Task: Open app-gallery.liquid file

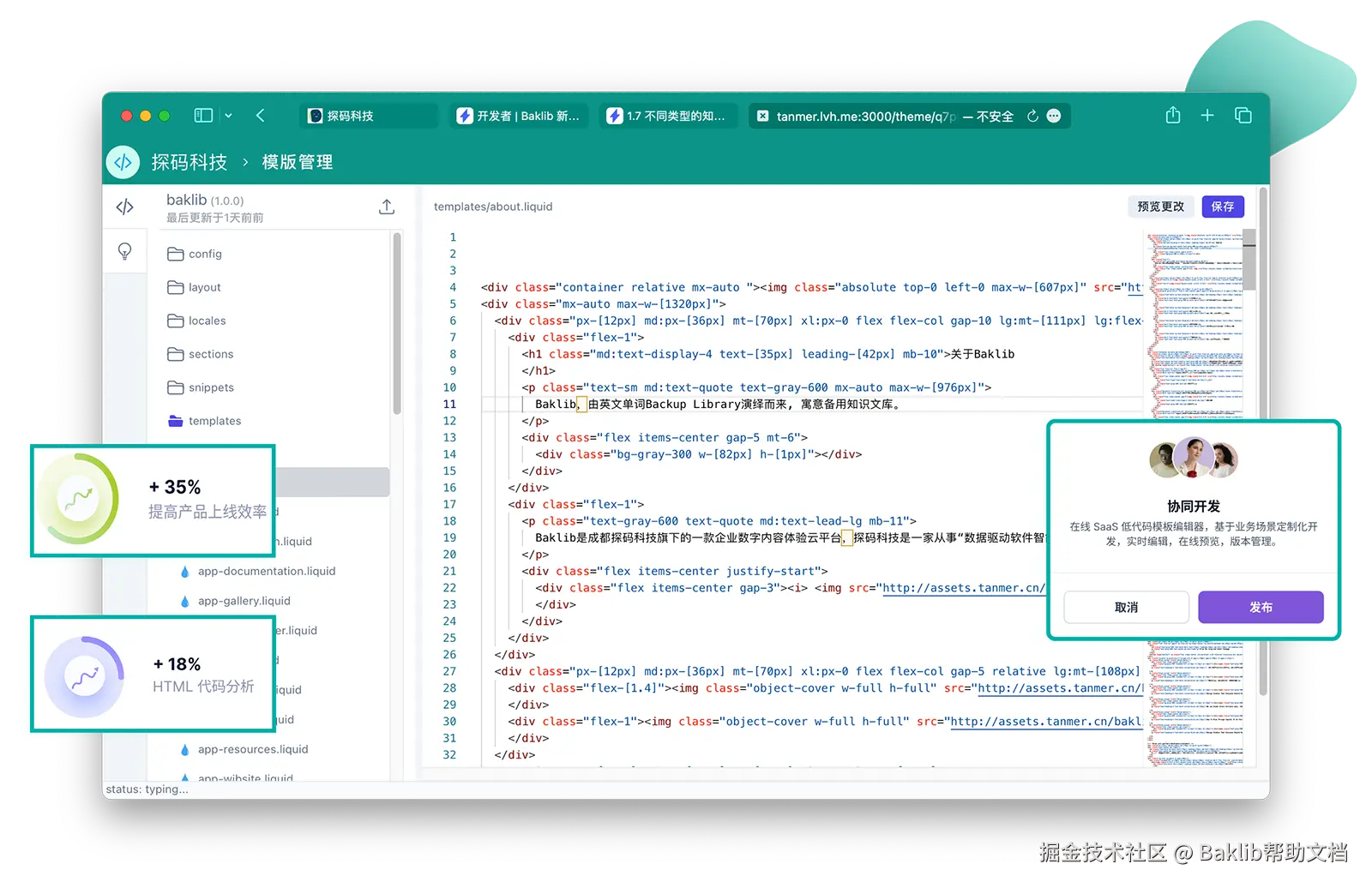Action: 235,601
